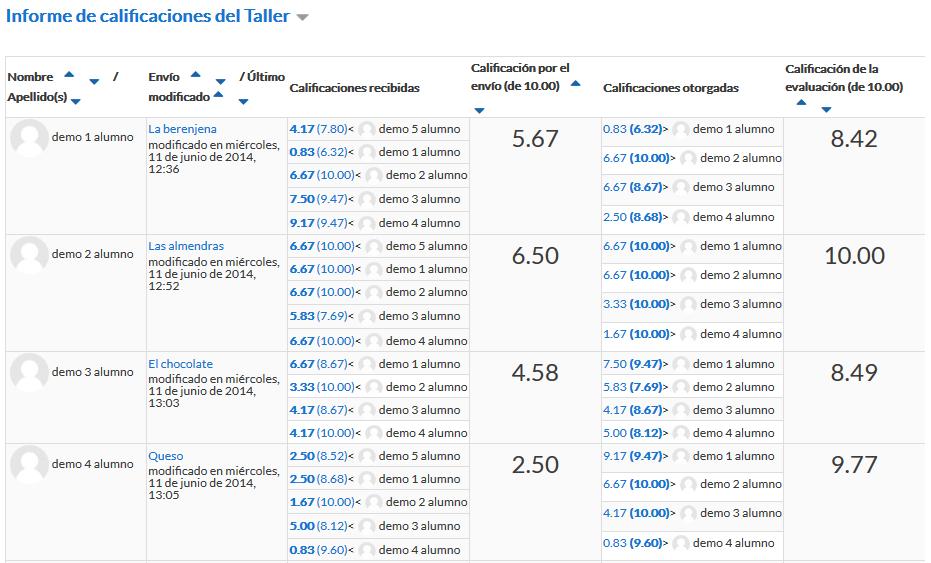Viewport: 931px width, 563px height.
Task: Sort ascending by Último modificado using up arrow
Action: coord(218,94)
